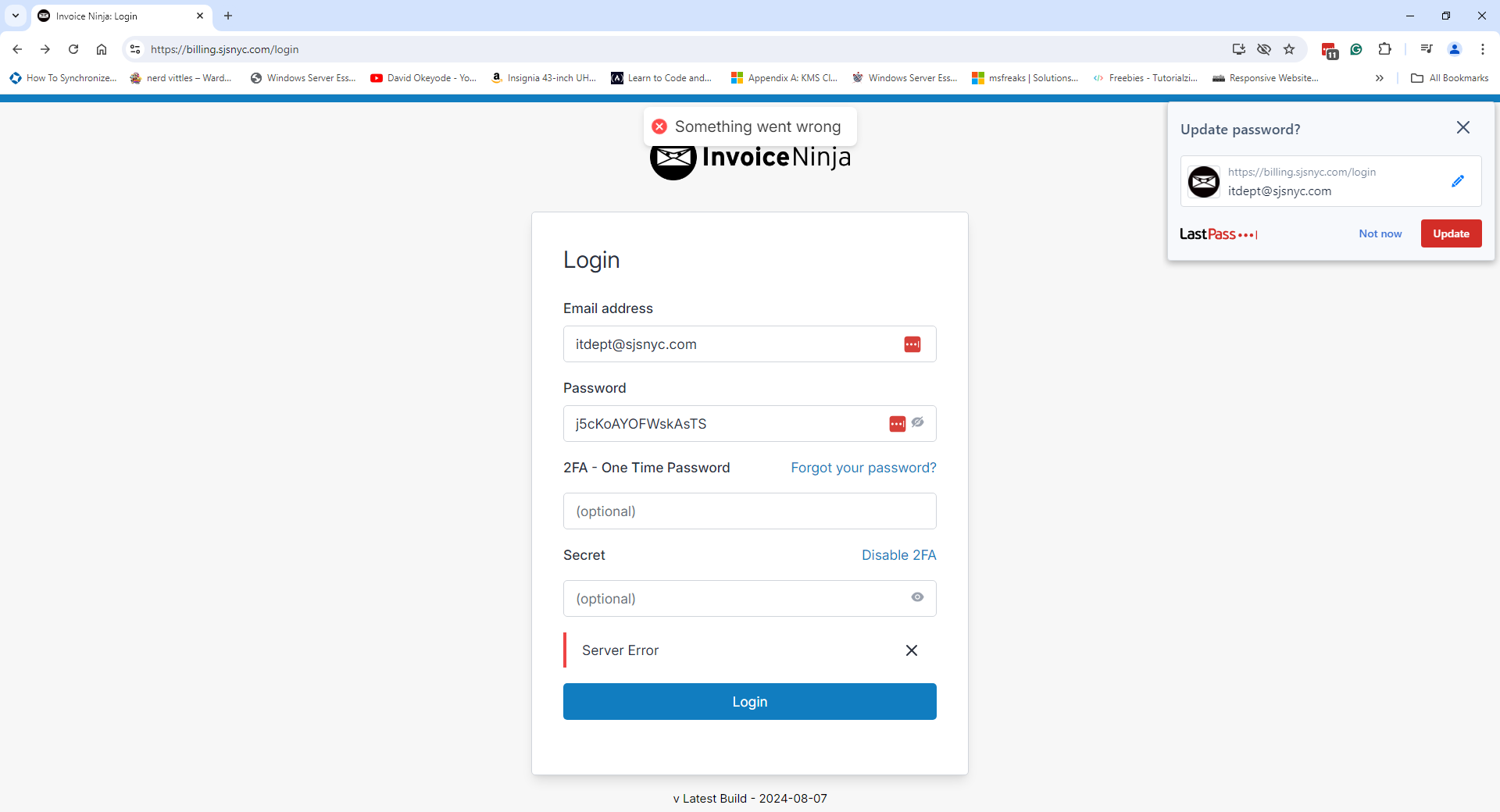This screenshot has height=812, width=1500.
Task: Click Forgot your password link
Action: (863, 468)
